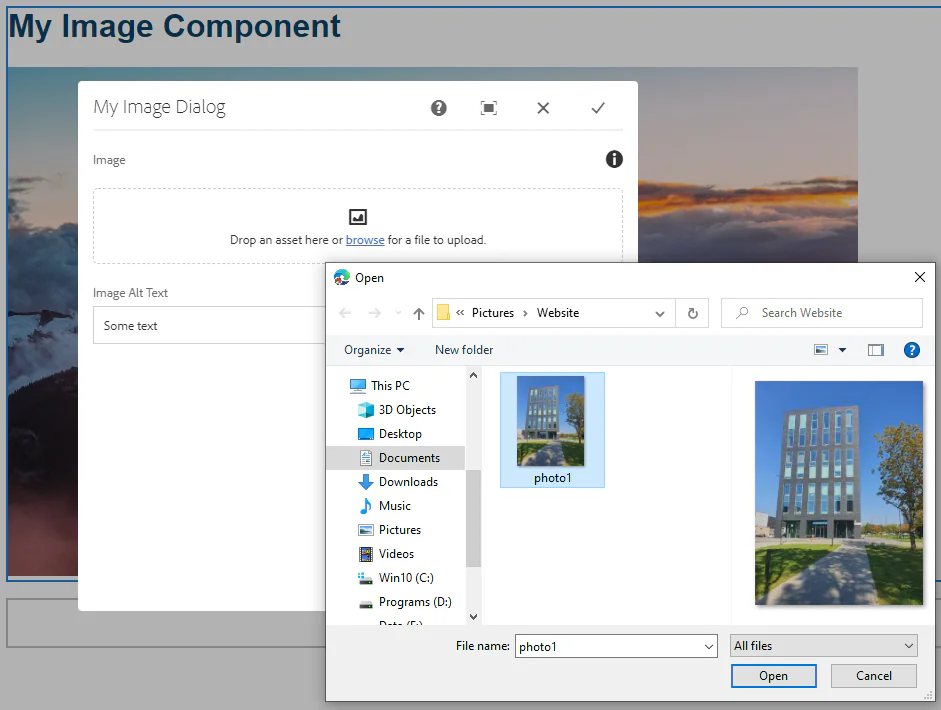Viewport: 941px width, 710px height.
Task: Toggle fullscreen in My Image Dialog
Action: (x=489, y=108)
